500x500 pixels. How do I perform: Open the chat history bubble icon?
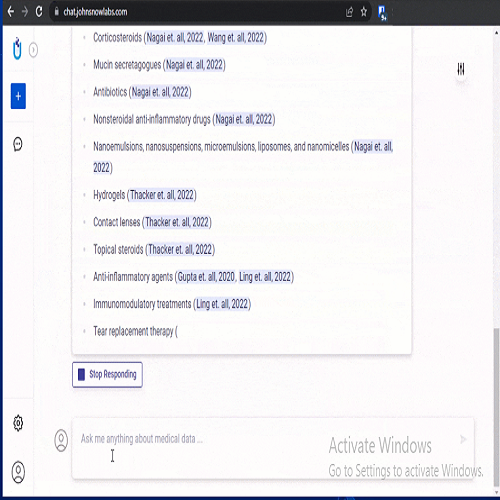coord(18,144)
